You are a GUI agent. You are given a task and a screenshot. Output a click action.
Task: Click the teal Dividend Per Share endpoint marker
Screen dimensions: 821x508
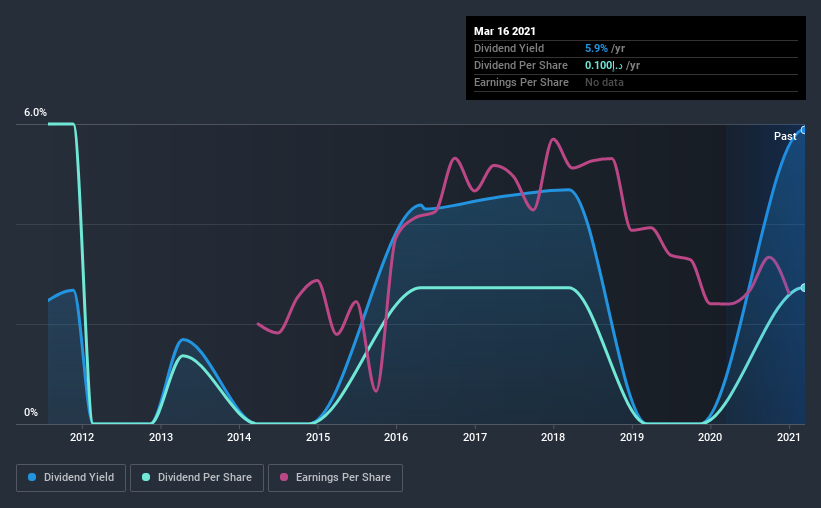pos(804,288)
